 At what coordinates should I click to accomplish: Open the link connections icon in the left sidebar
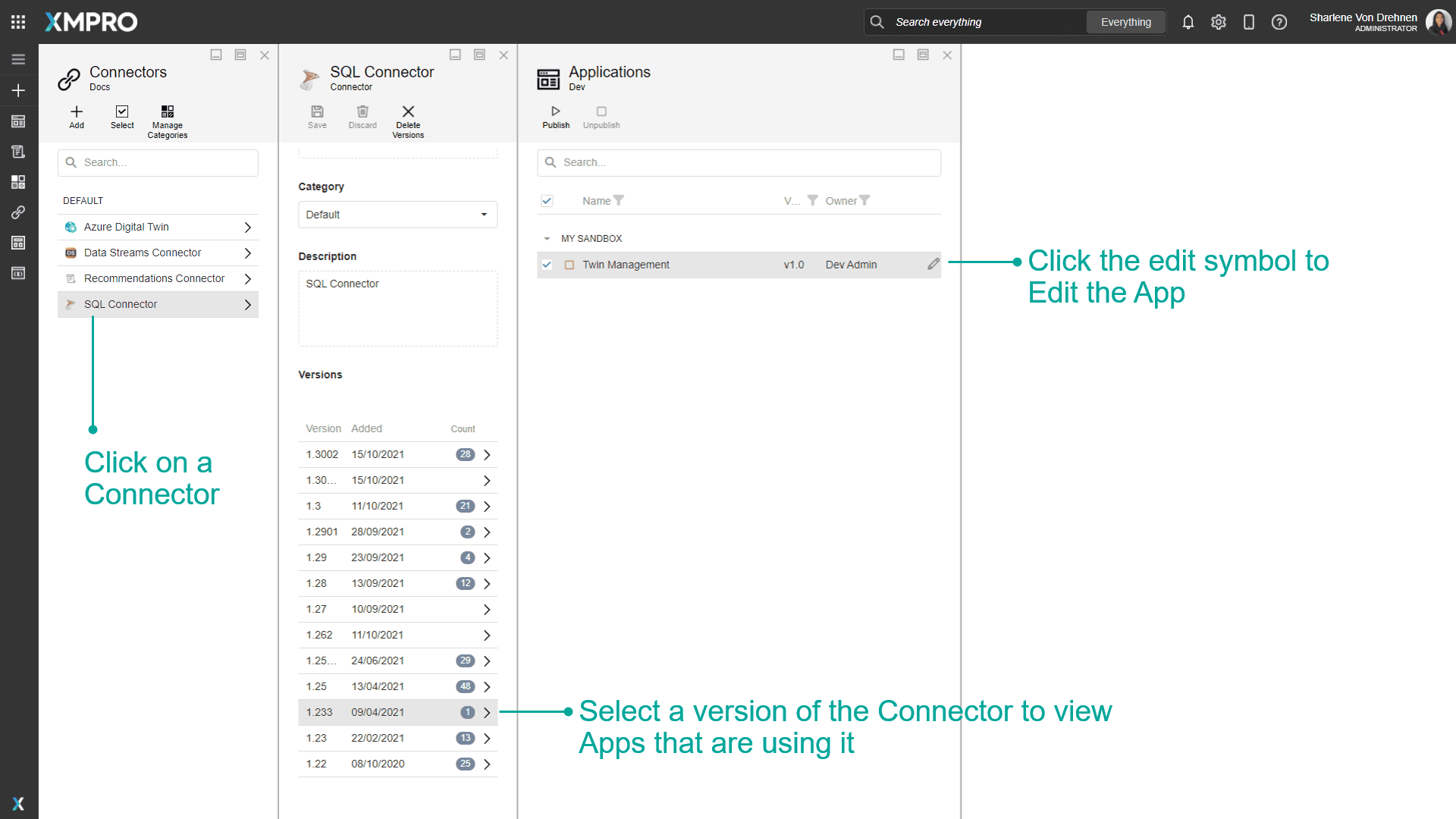pos(18,212)
